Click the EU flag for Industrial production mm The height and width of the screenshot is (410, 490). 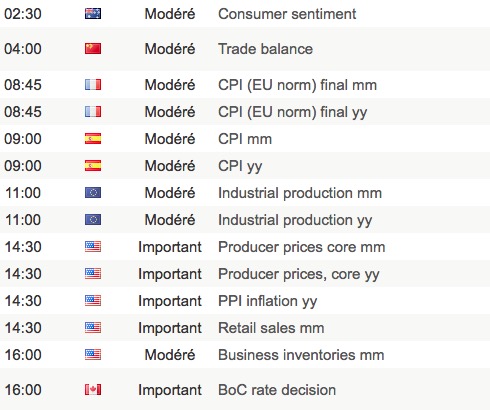pos(93,193)
